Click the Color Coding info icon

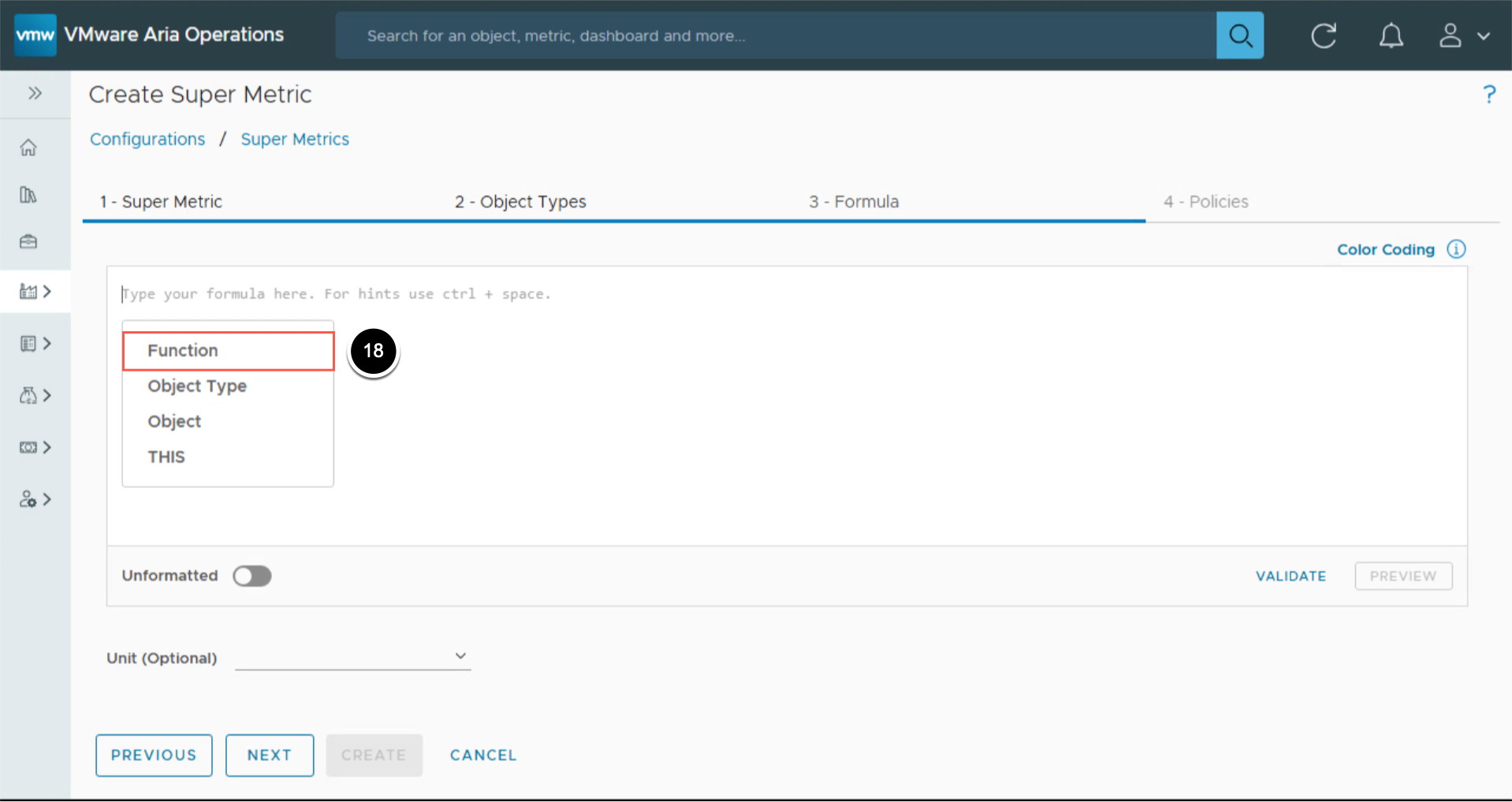click(x=1456, y=249)
